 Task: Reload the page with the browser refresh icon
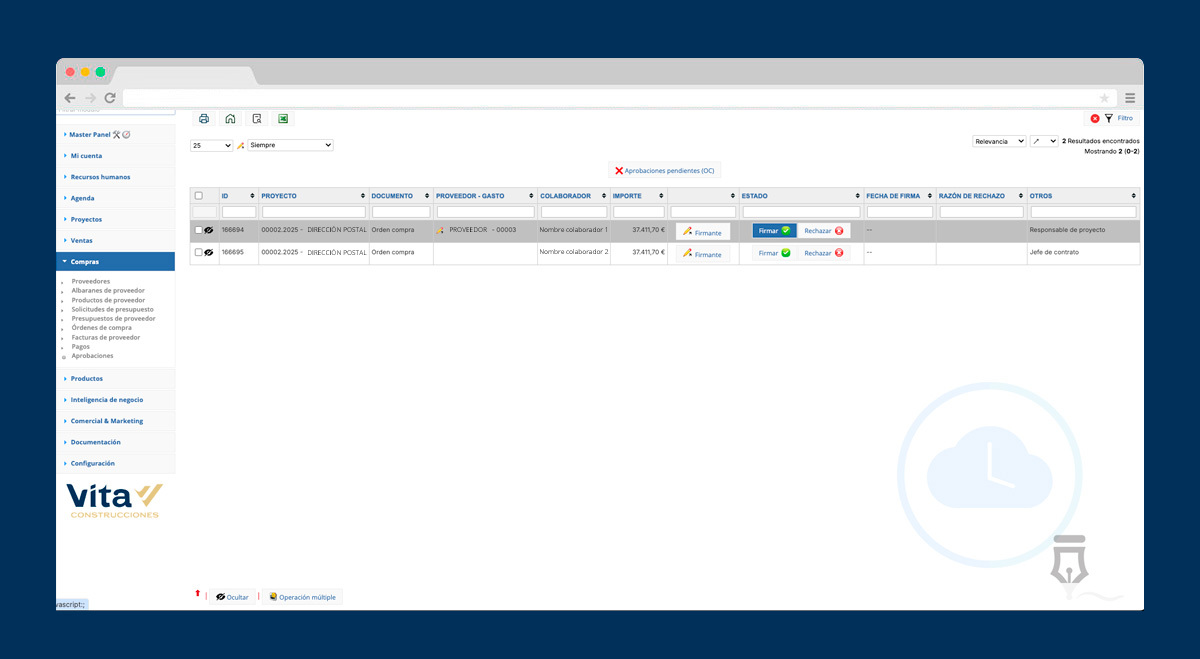[x=110, y=98]
